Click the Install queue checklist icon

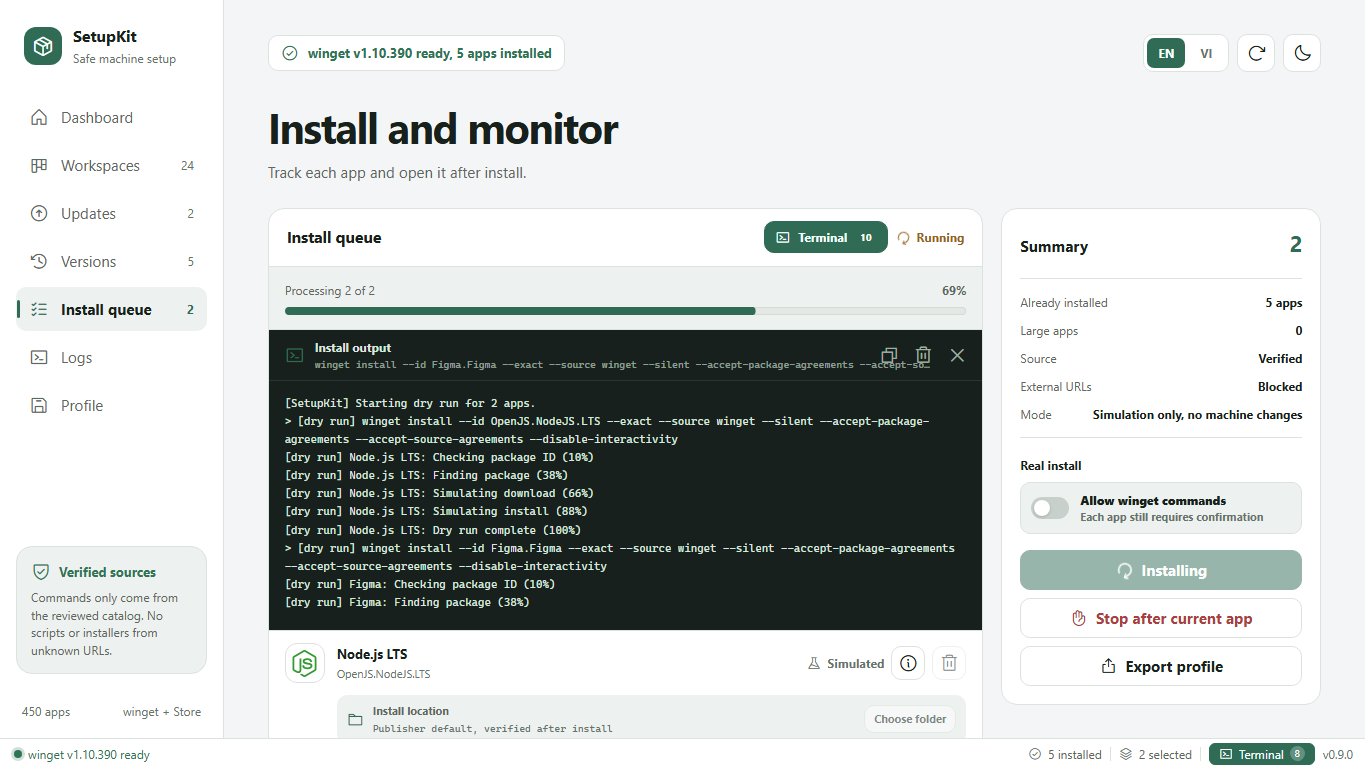pyautogui.click(x=39, y=310)
